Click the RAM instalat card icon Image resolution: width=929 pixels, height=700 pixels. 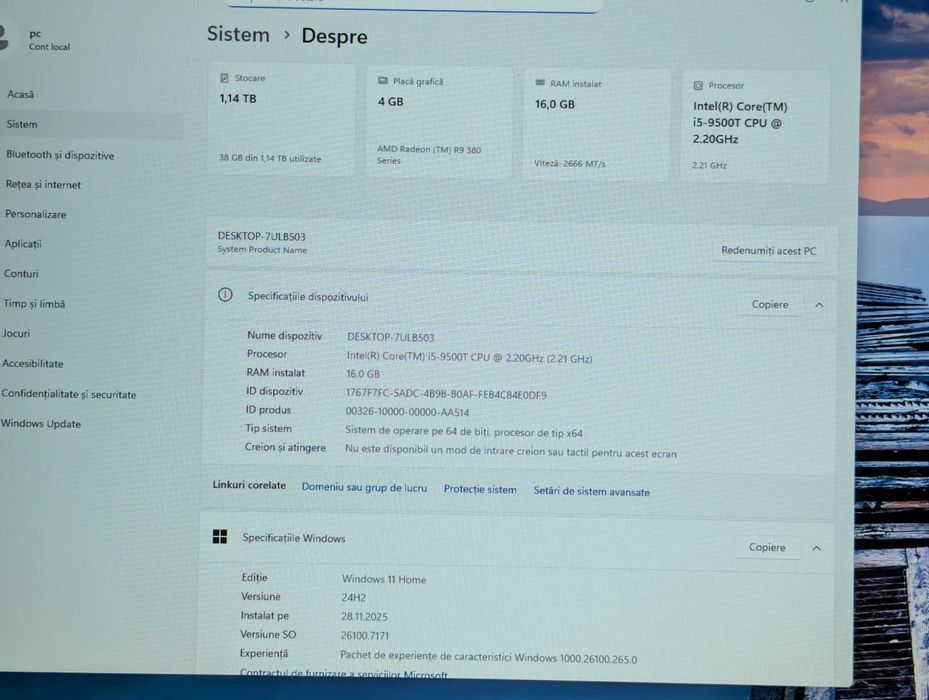point(540,83)
